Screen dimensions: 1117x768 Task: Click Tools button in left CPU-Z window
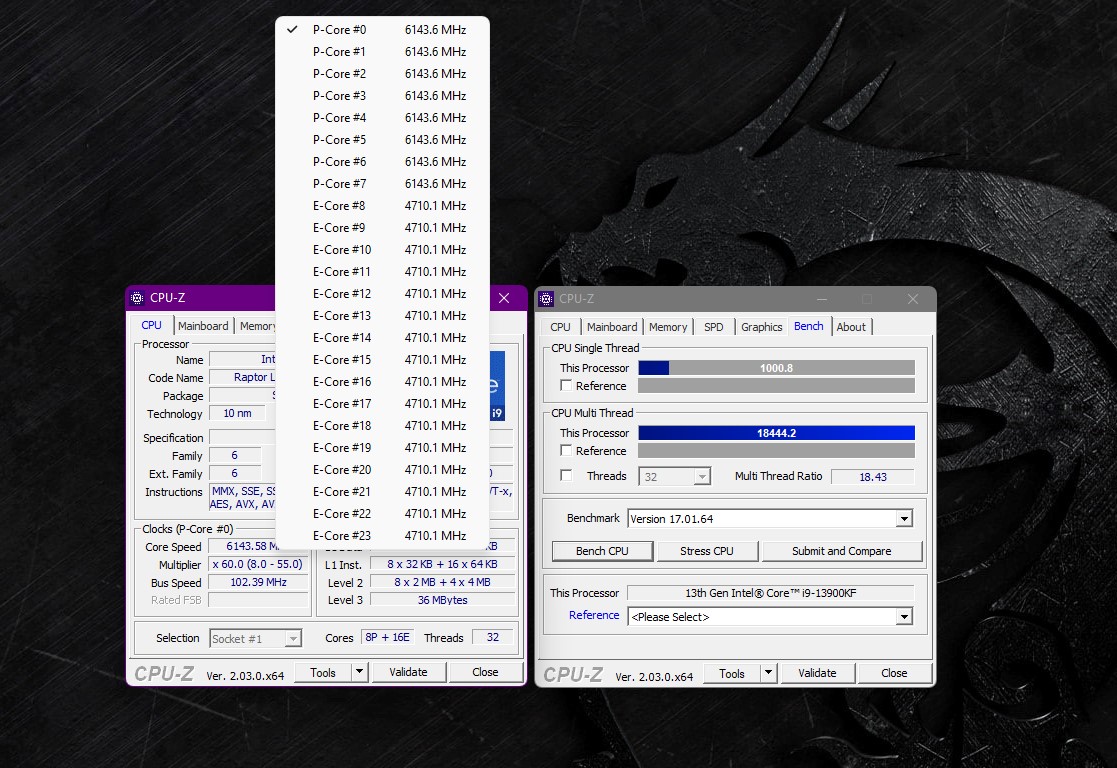point(323,672)
